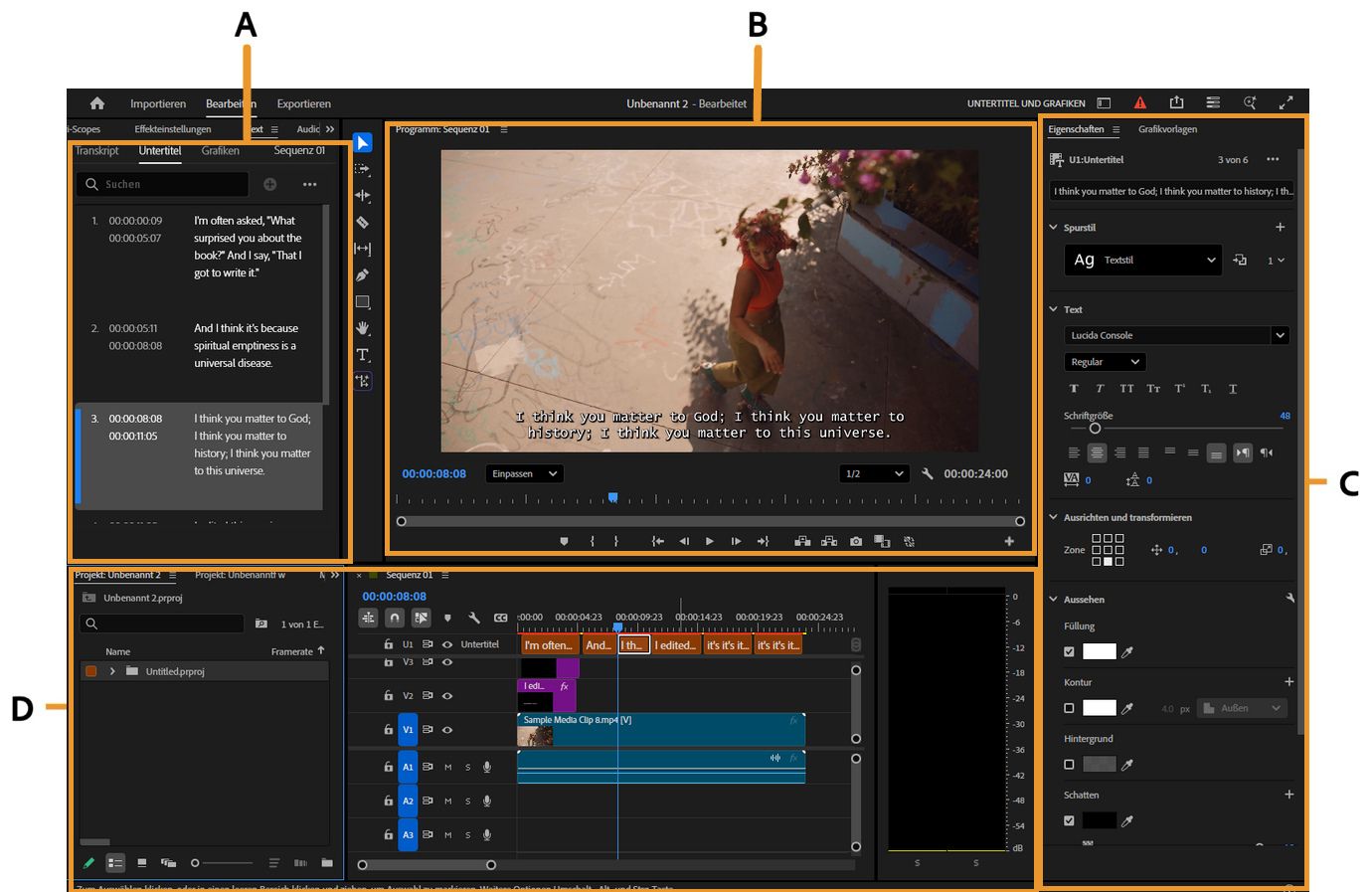Click the Exportieren workspace button
Image resolution: width=1372 pixels, height=892 pixels.
(303, 103)
